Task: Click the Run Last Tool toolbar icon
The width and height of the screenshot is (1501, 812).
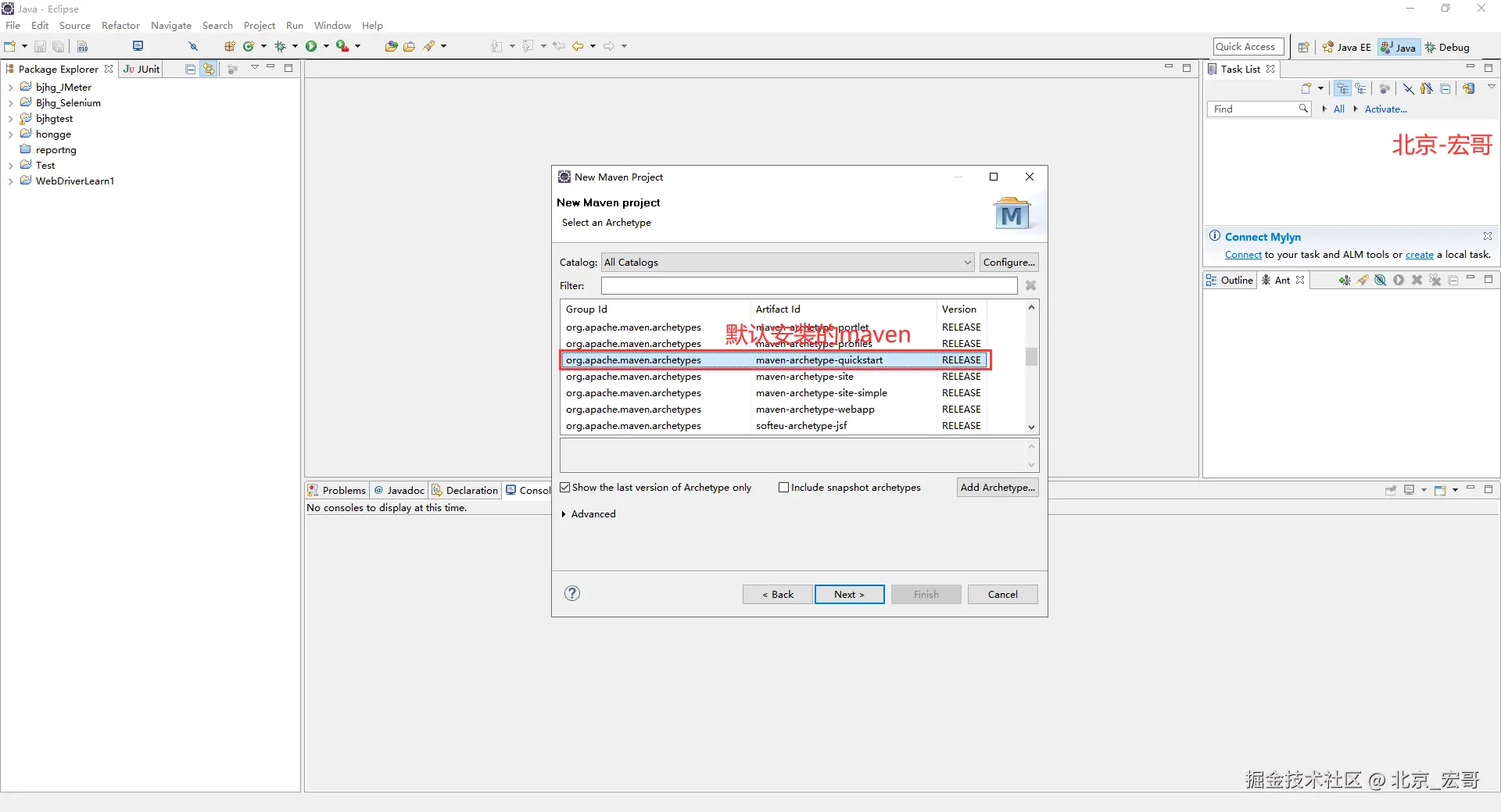Action: (342, 46)
